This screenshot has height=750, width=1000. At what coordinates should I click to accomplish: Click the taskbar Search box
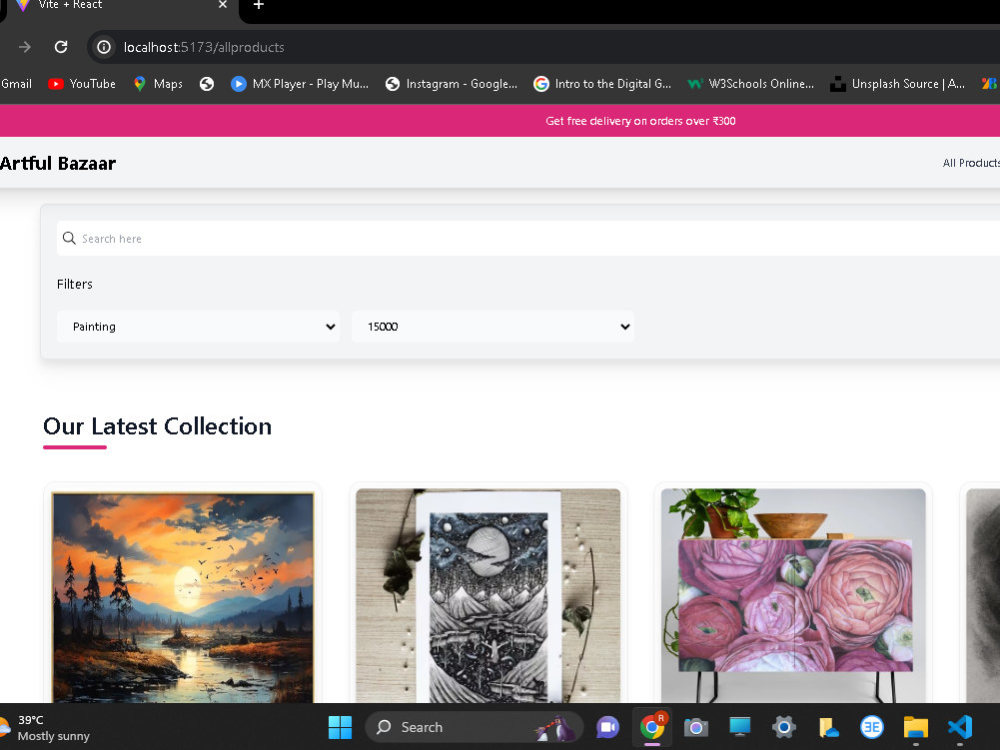[x=473, y=727]
